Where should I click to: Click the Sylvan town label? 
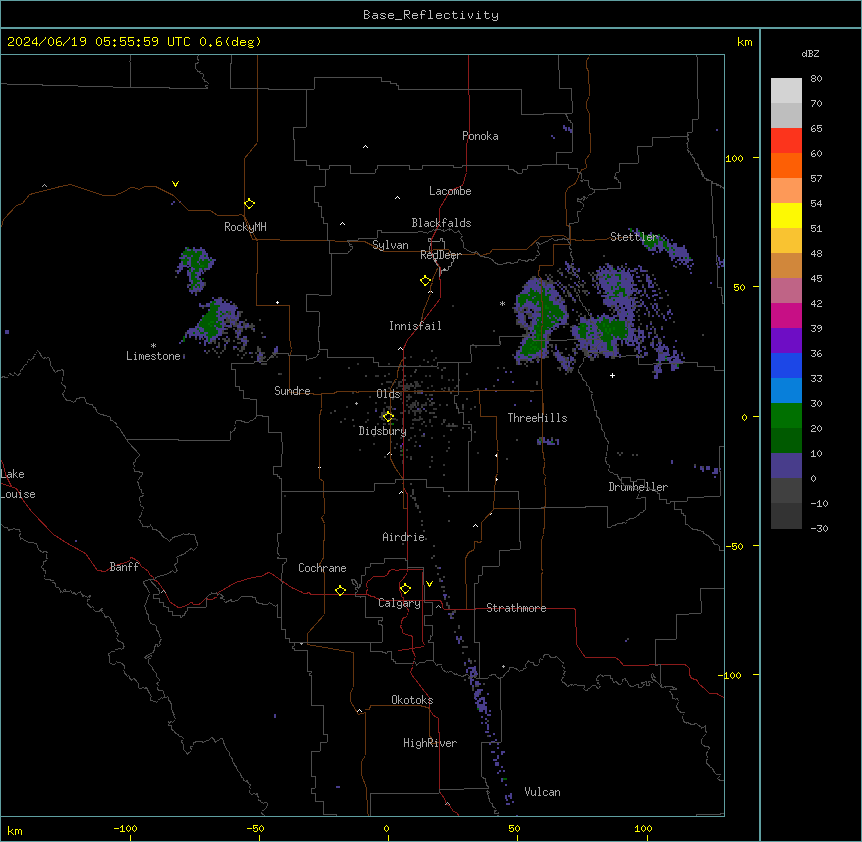390,245
